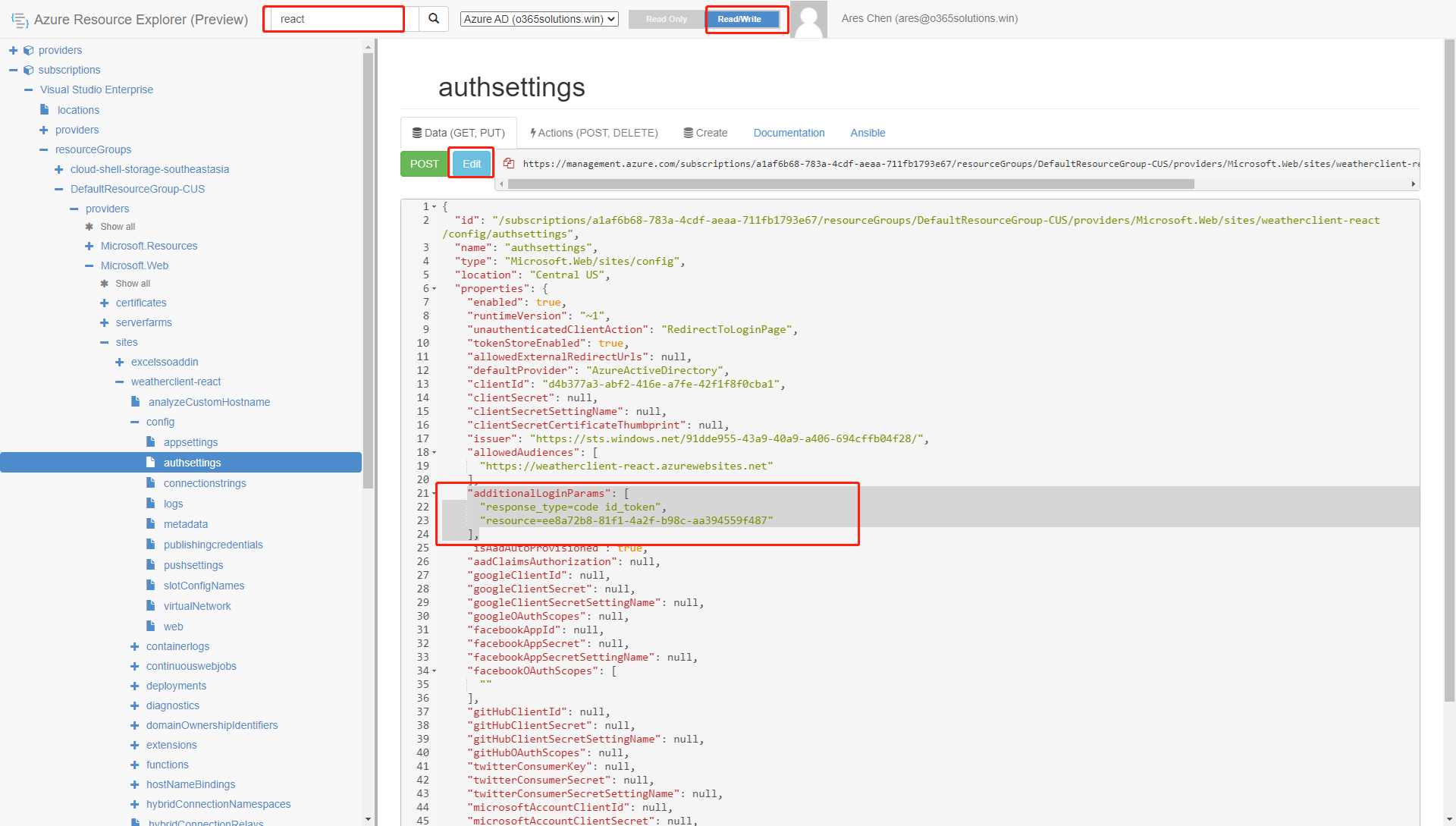
Task: Click the green POST button
Action: tap(424, 164)
